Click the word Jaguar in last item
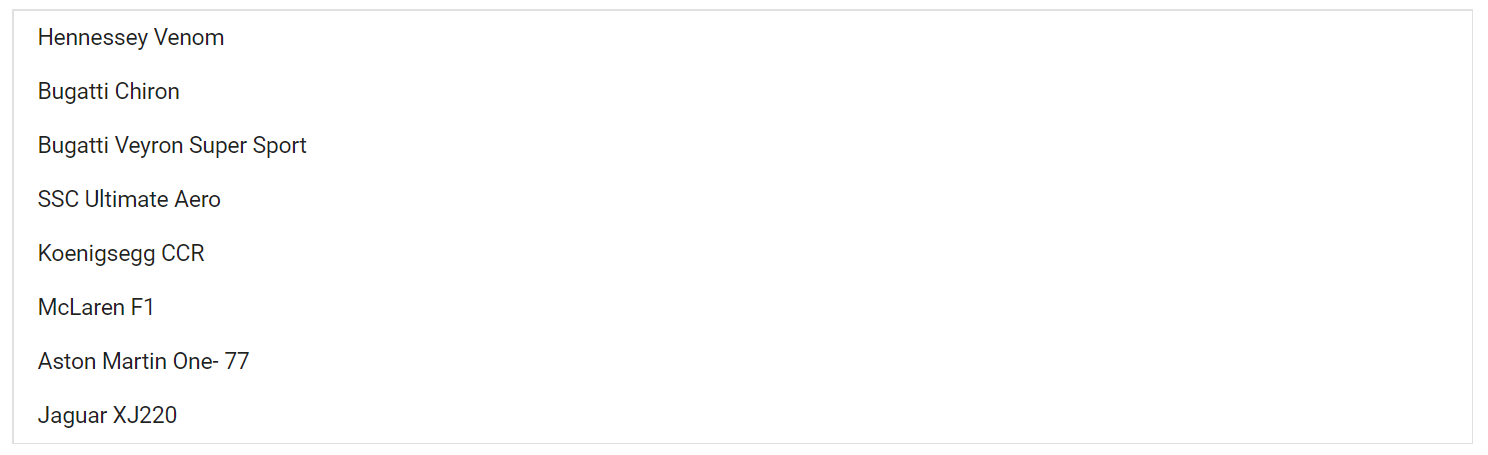The image size is (1488, 455). (73, 417)
